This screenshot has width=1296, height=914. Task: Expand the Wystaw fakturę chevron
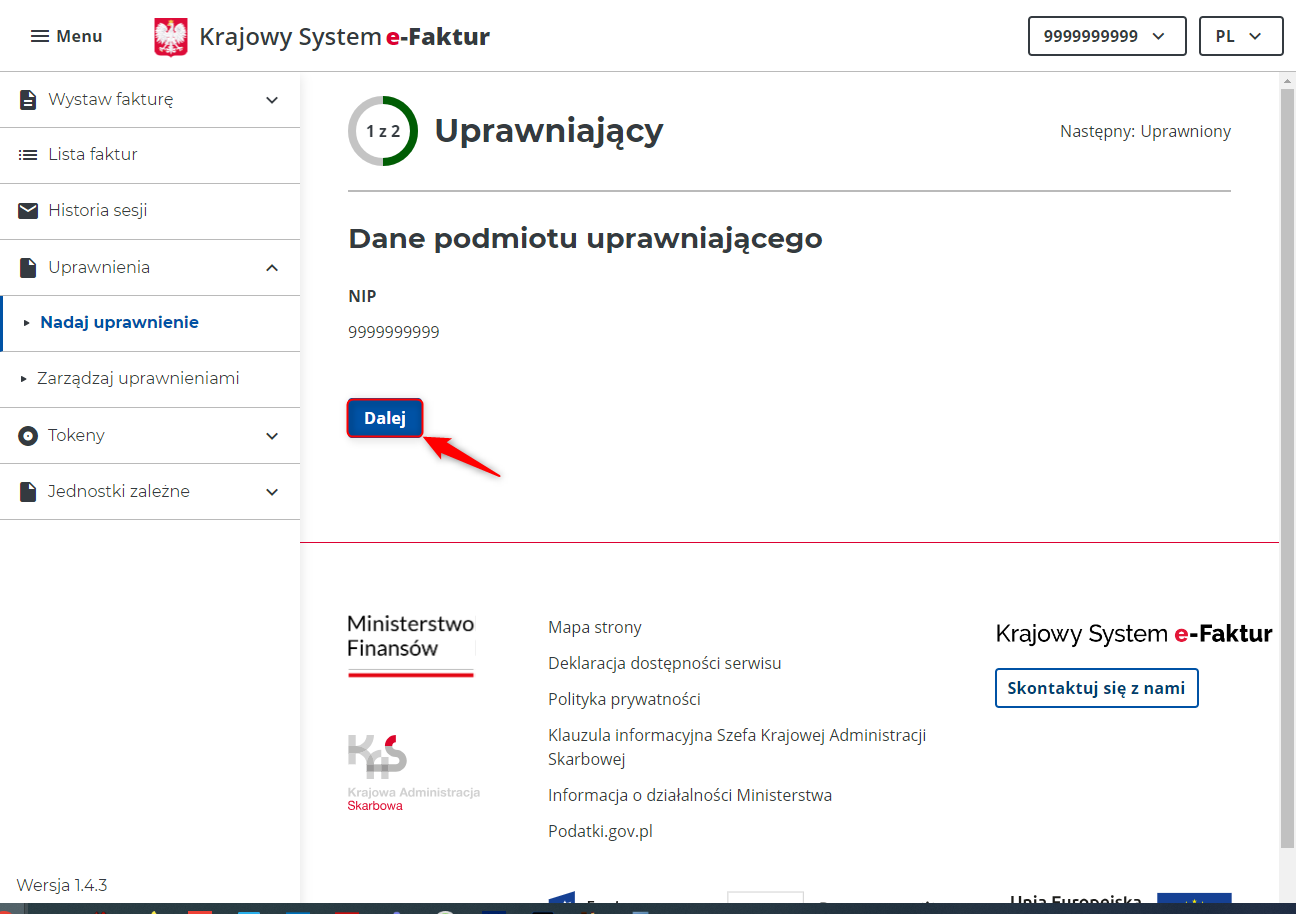point(272,100)
